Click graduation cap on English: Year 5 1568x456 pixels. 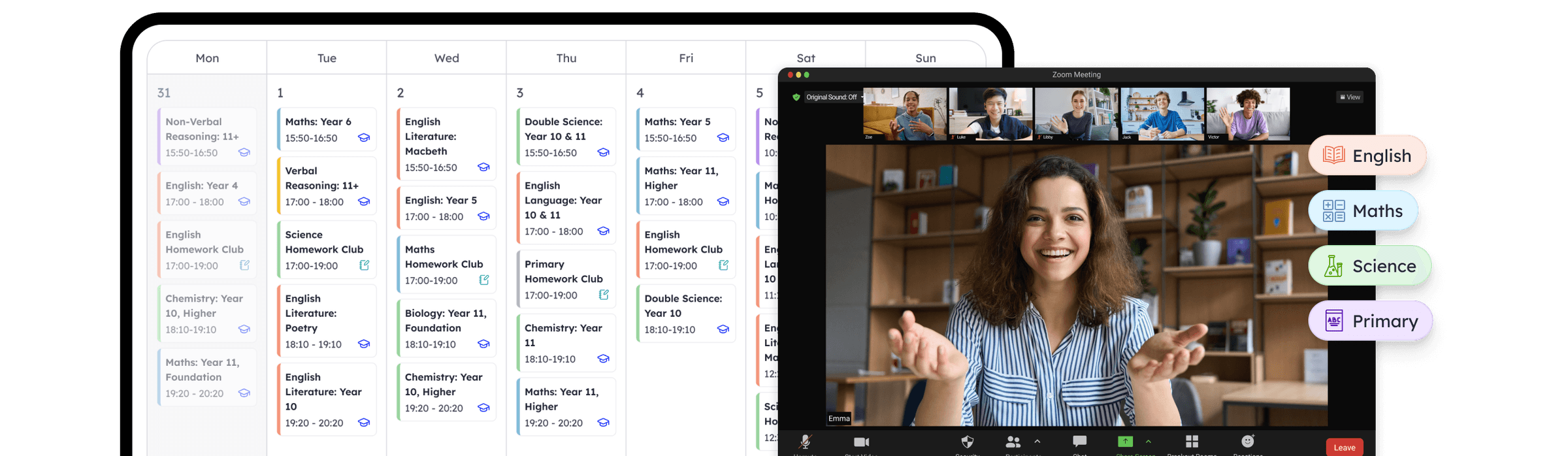pos(483,216)
